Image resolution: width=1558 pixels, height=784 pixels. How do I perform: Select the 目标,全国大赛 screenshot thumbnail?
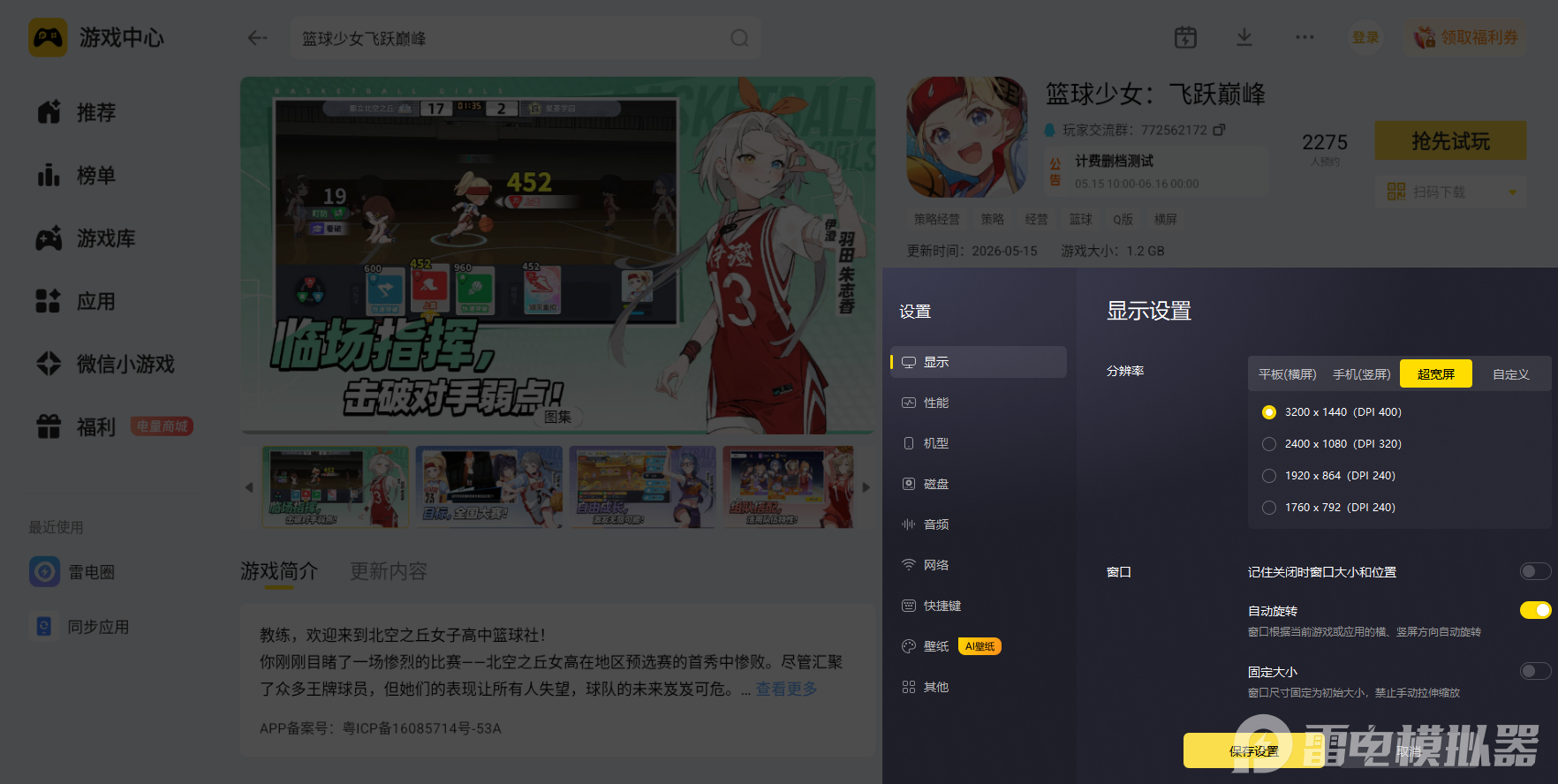coord(488,487)
